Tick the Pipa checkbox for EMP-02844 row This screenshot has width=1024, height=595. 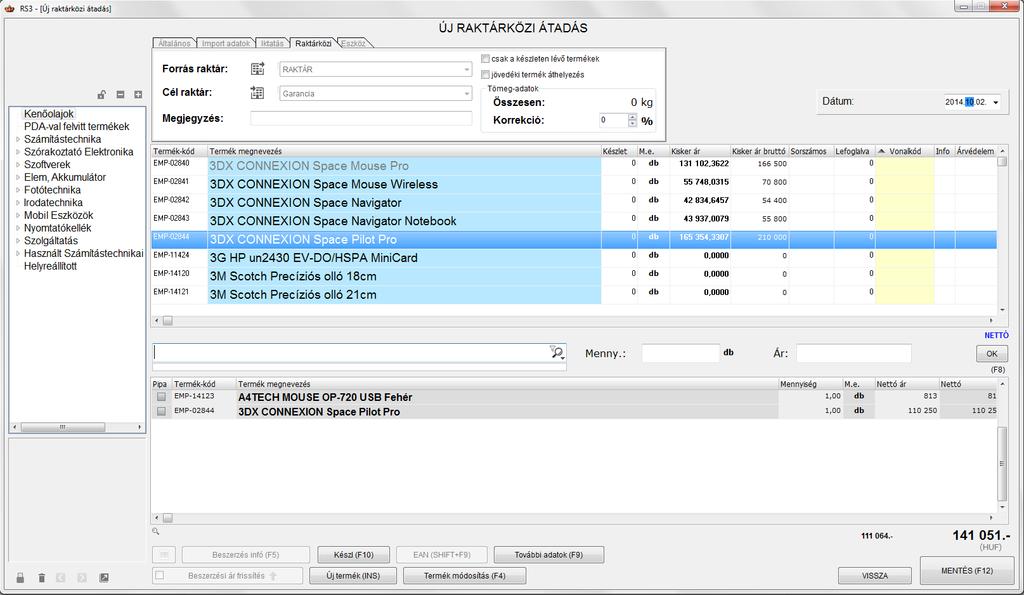[161, 411]
